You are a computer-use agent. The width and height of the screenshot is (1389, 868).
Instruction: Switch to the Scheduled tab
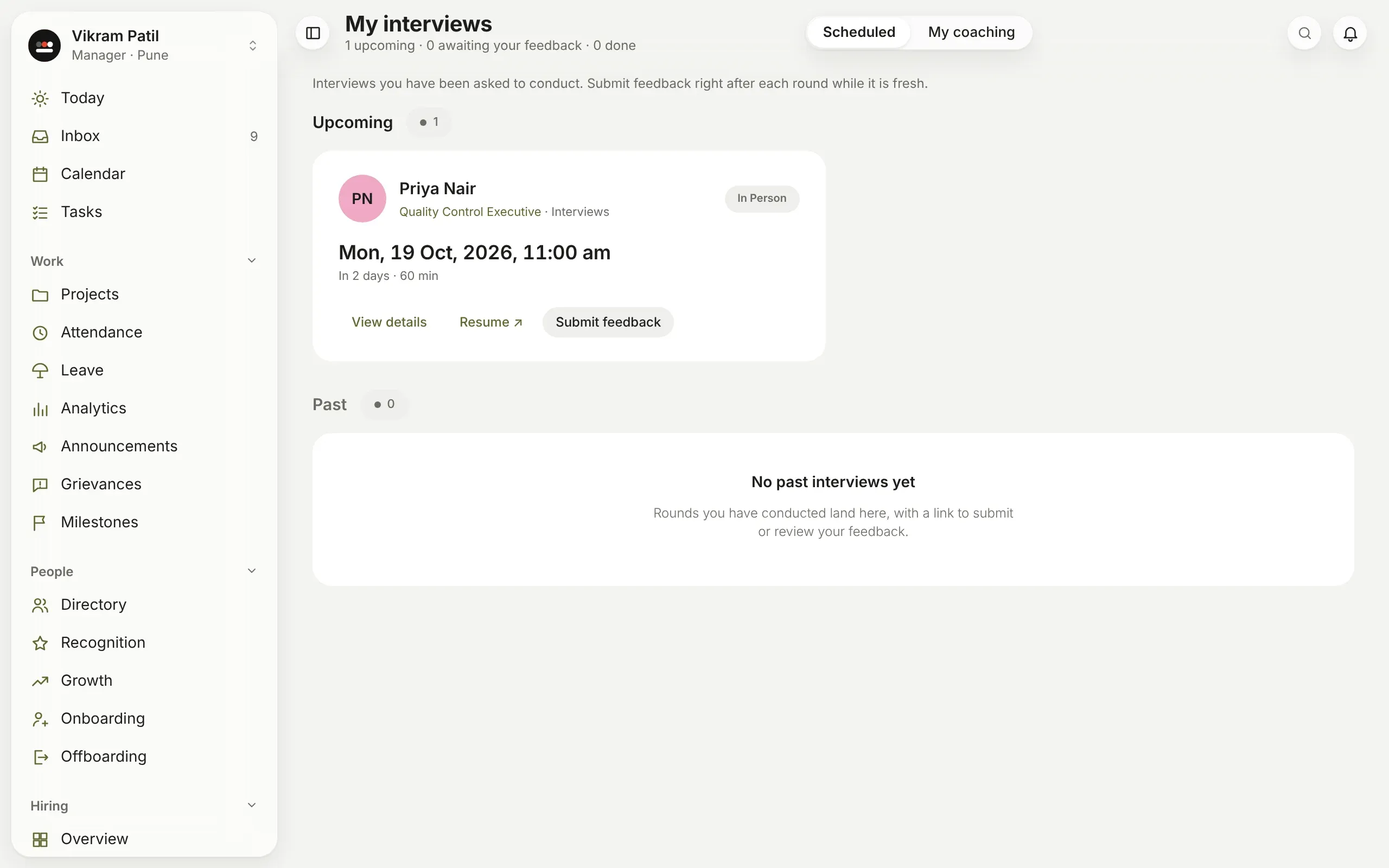(x=859, y=32)
